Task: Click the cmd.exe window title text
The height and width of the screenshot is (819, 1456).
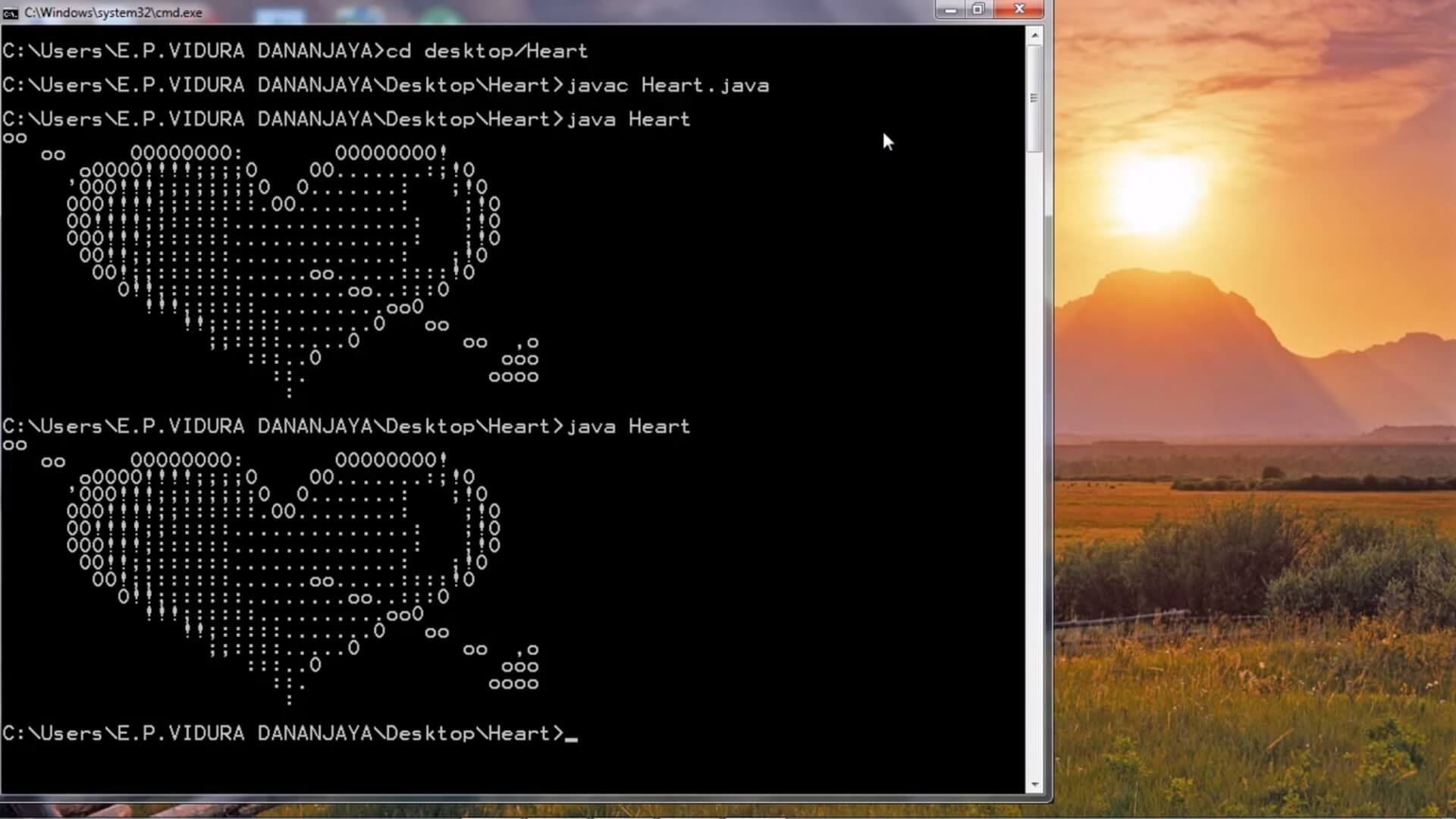Action: pyautogui.click(x=113, y=13)
